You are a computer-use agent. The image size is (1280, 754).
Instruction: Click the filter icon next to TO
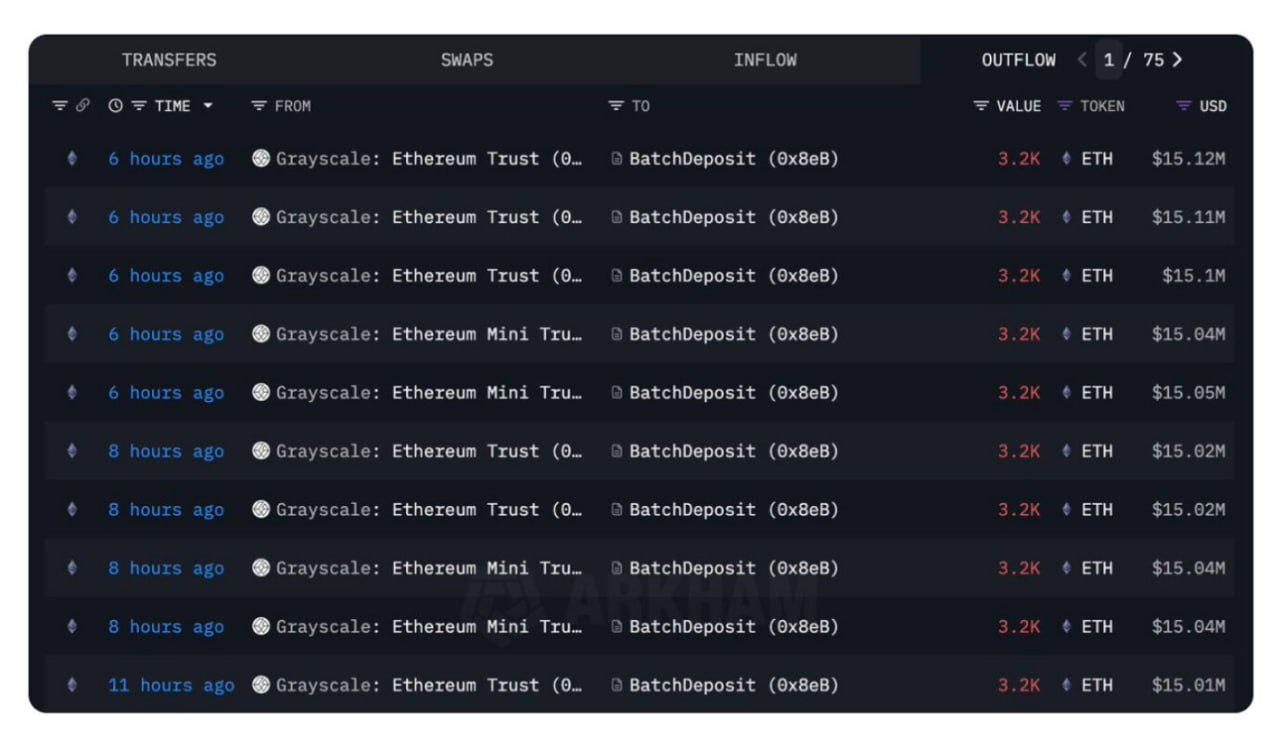coord(616,106)
